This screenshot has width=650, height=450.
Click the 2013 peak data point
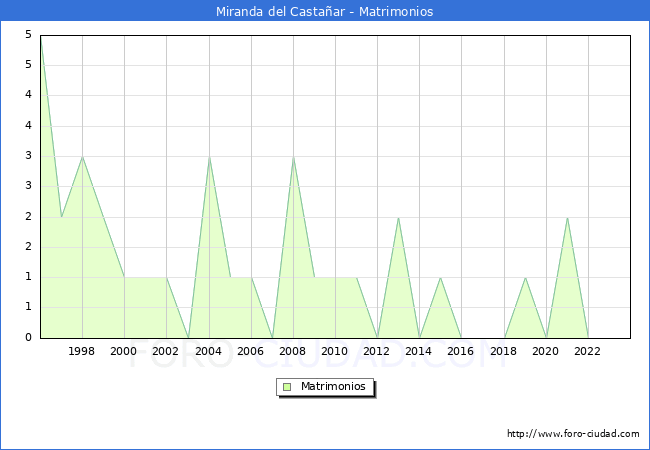[398, 217]
